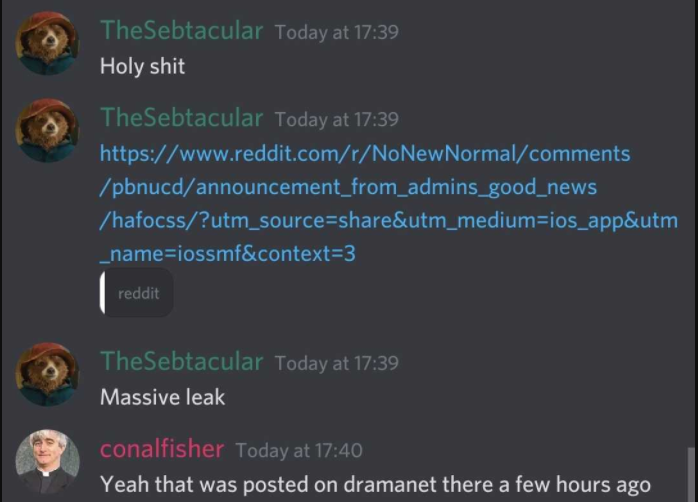Click the timestamp on the 'Massive leak' message

[337, 363]
